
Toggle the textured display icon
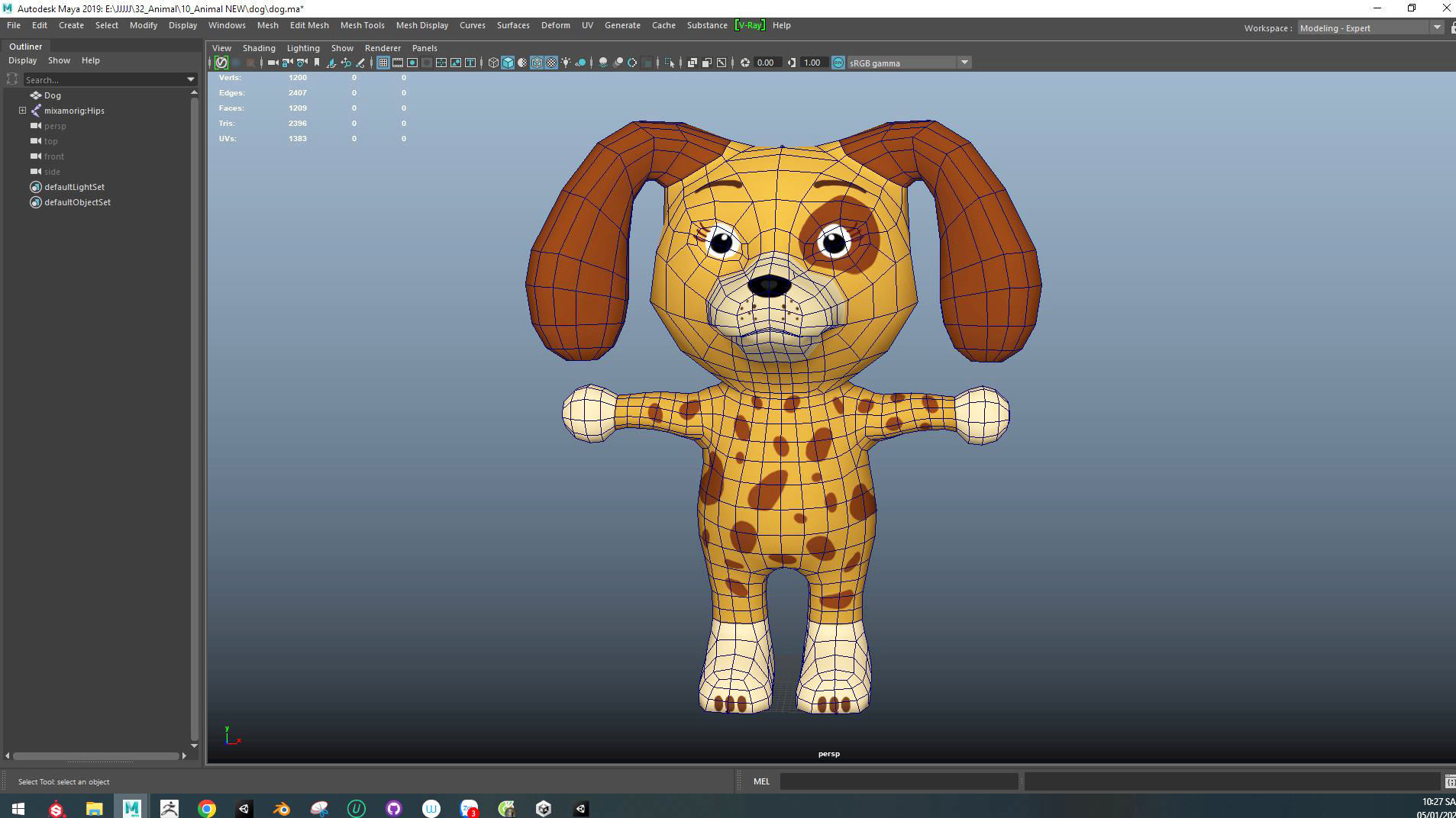(x=551, y=63)
